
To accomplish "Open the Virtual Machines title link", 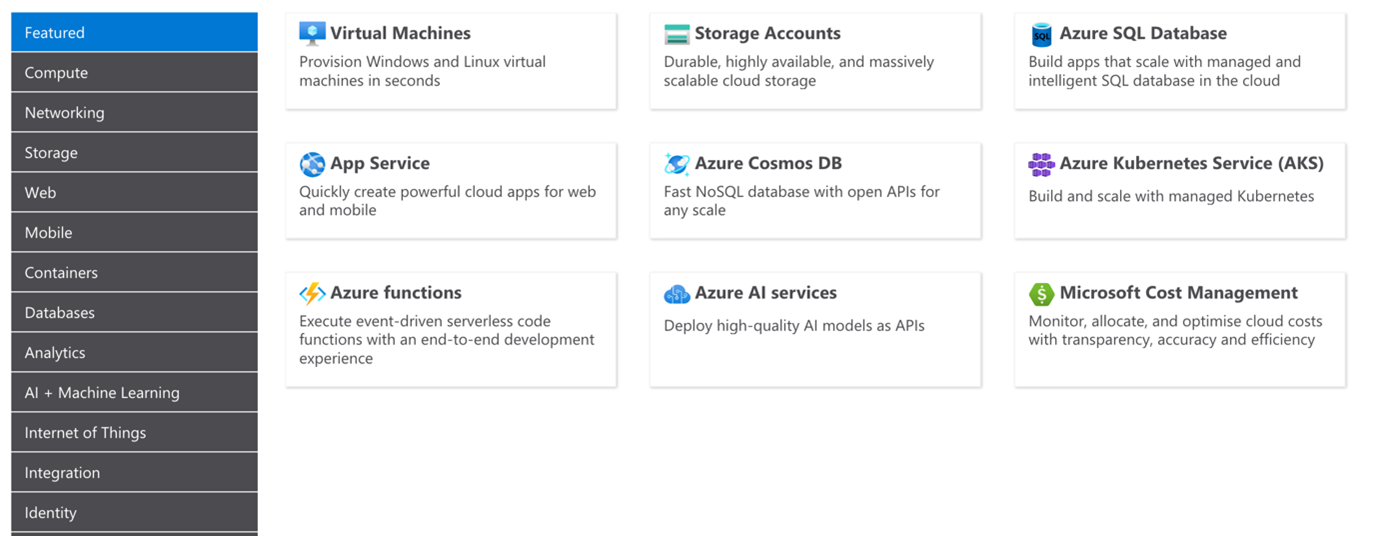I will 400,33.
